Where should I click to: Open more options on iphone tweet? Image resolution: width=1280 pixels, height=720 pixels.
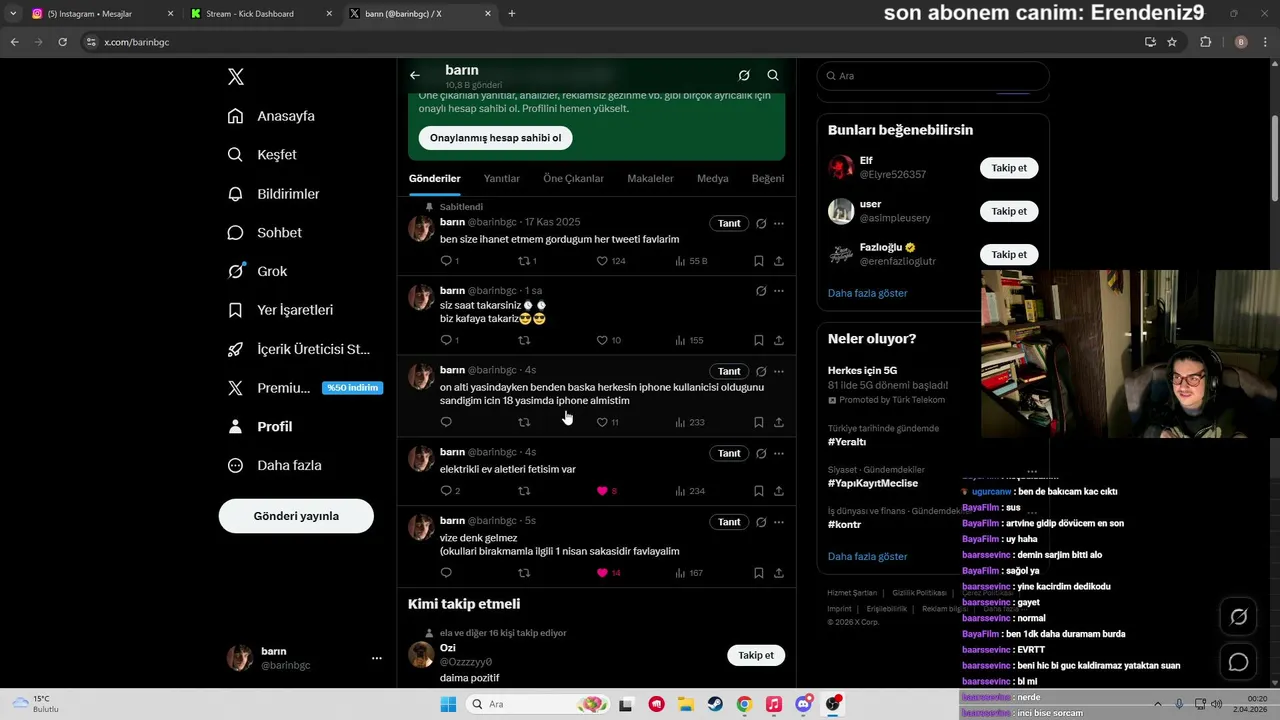coord(779,371)
